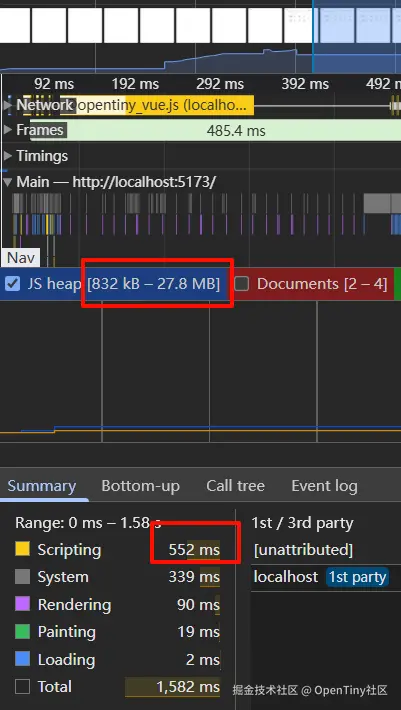Select the [unattributed] row
The image size is (401, 710).
click(326, 550)
